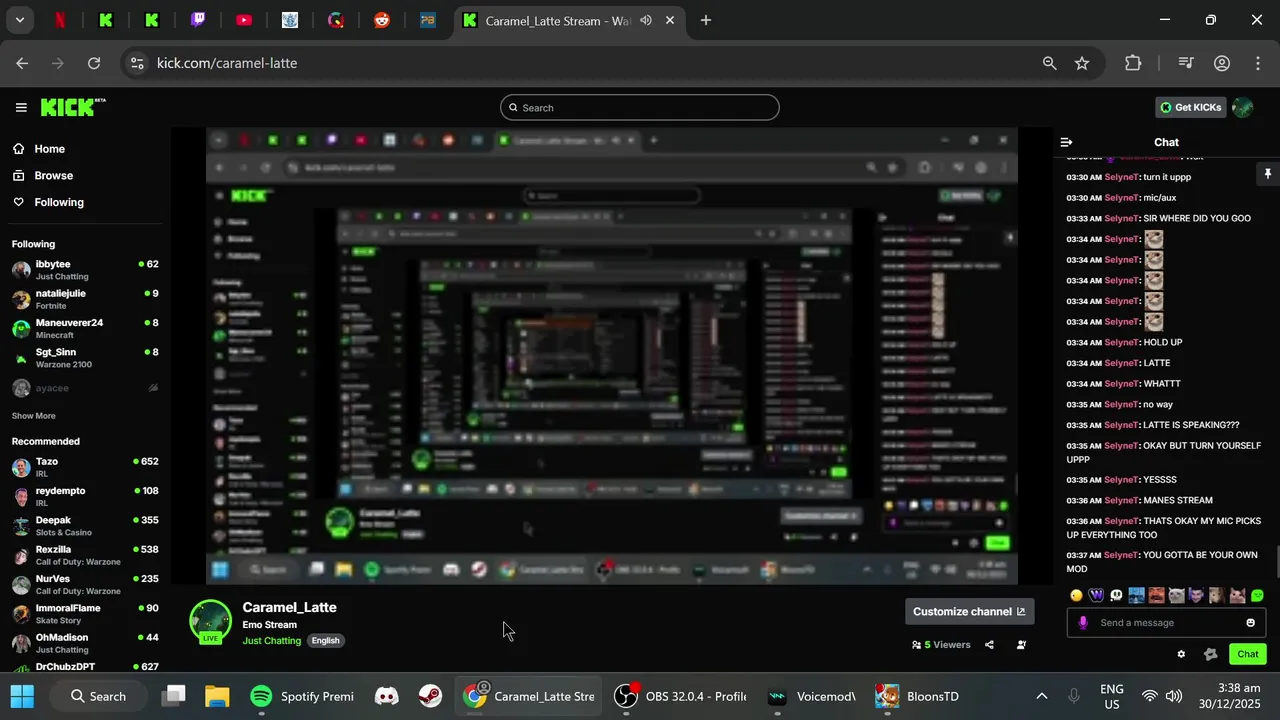
Task: Insert the yellow face emote
Action: pos(1076,595)
